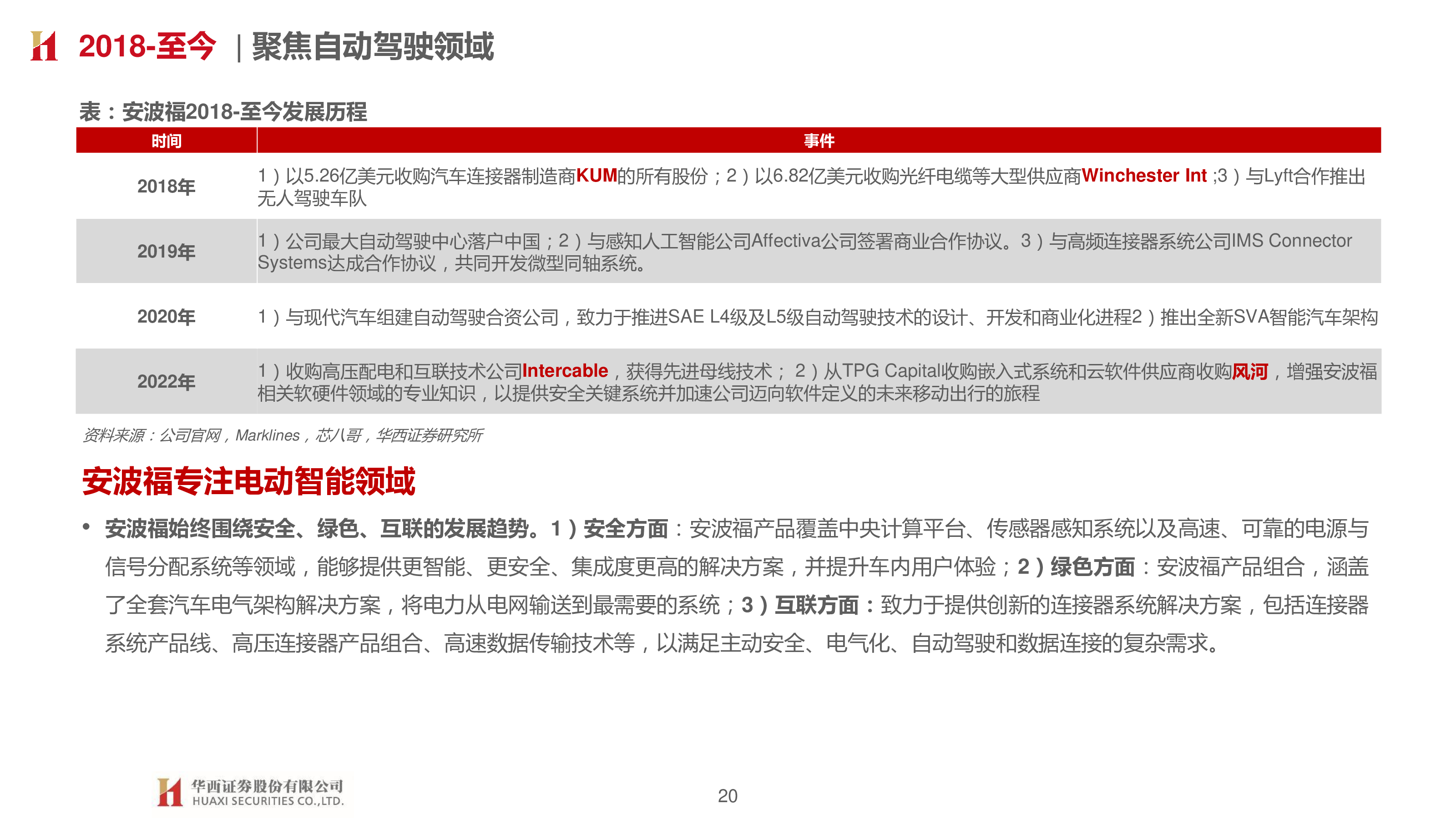Click "IMS Connector" in the 2019 row
Image resolution: width=1456 pixels, height=819 pixels.
[x=1292, y=241]
